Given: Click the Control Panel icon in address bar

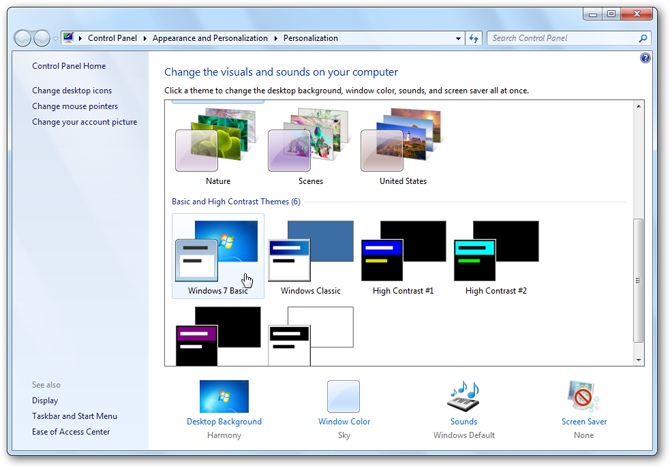Looking at the screenshot, I should coord(68,38).
